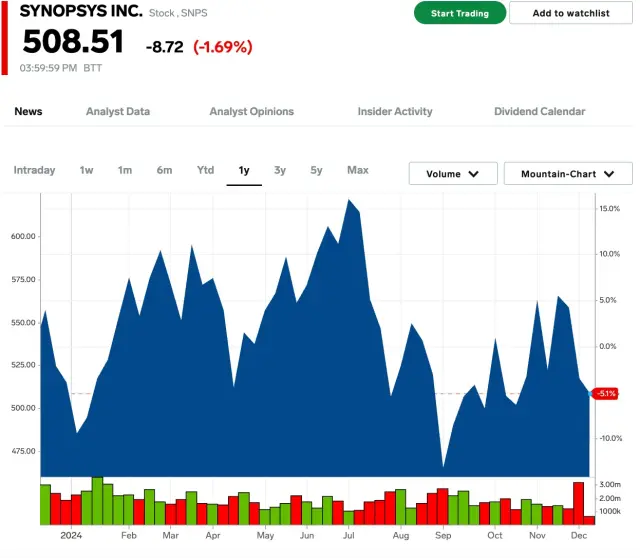Click the Start Trading button
640x558 pixels.
(x=460, y=13)
